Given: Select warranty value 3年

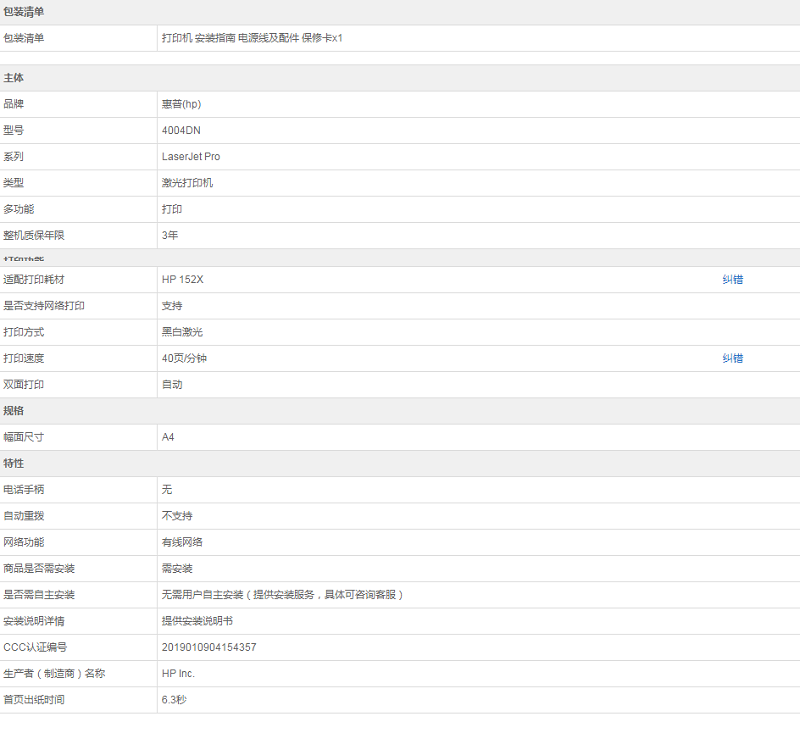Looking at the screenshot, I should pyautogui.click(x=170, y=235).
